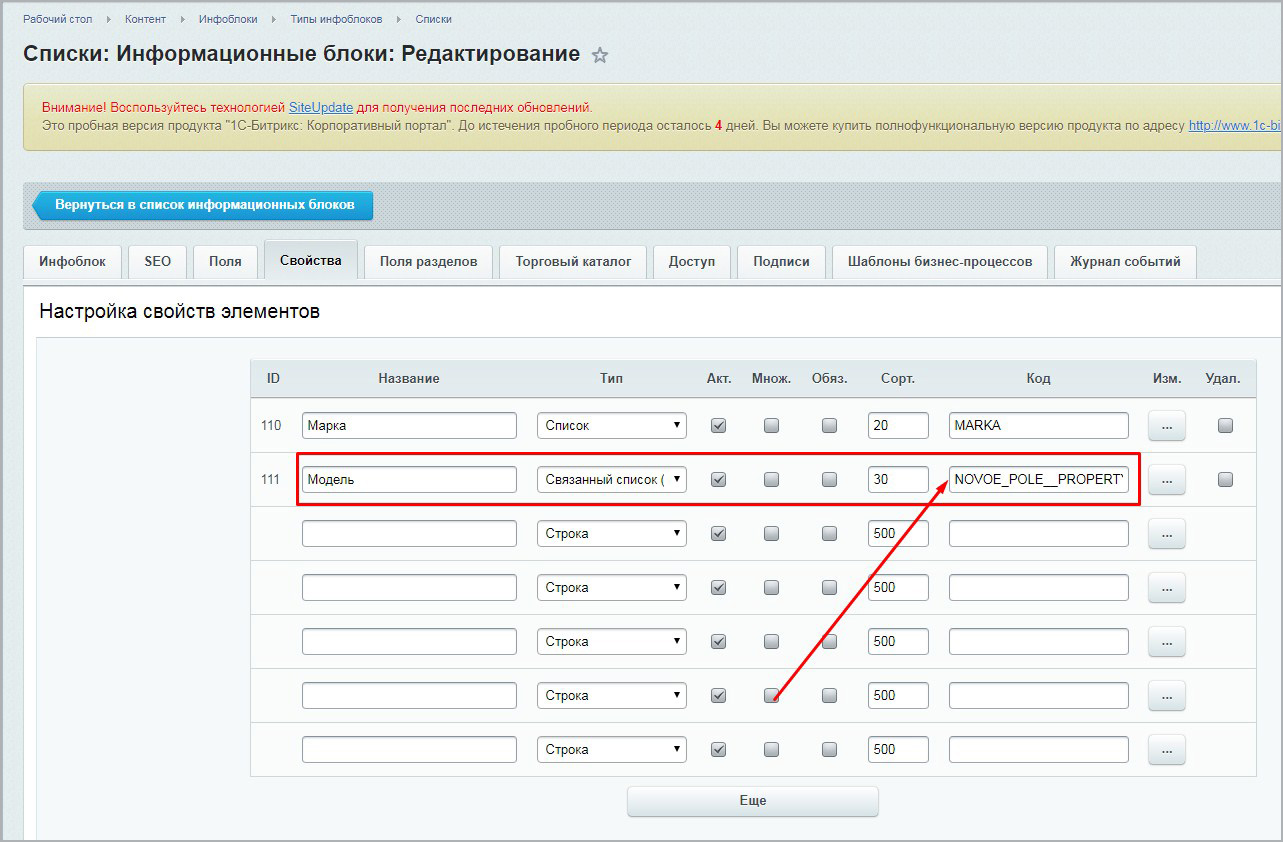This screenshot has width=1283, height=842.
Task: Click name field containing Марка
Action: pyautogui.click(x=409, y=425)
